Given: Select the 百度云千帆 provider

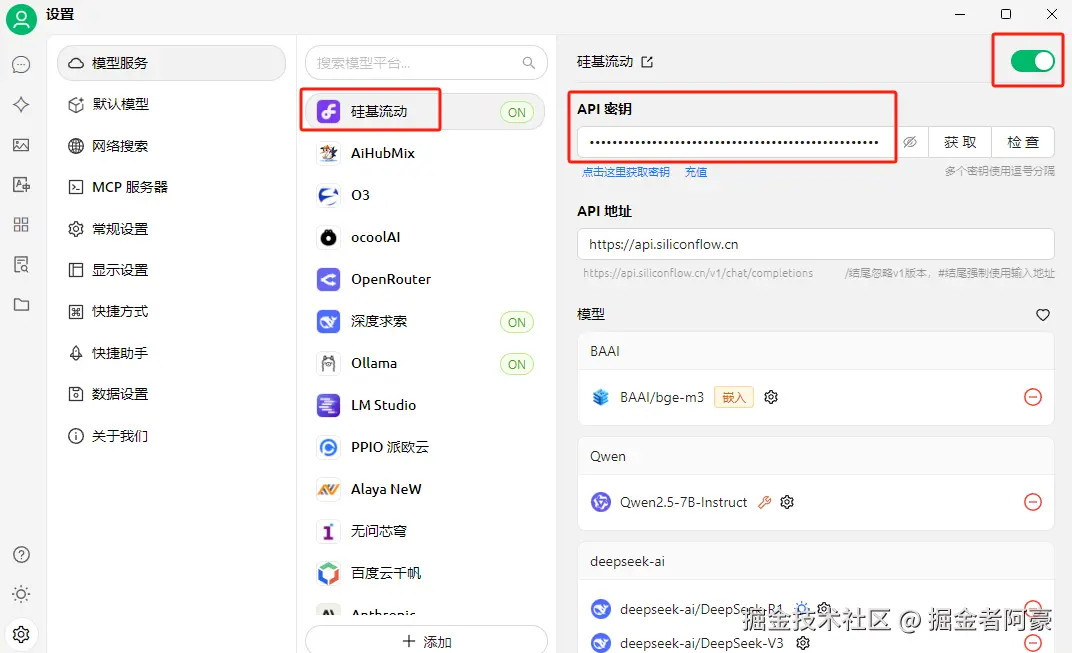Looking at the screenshot, I should 425,574.
